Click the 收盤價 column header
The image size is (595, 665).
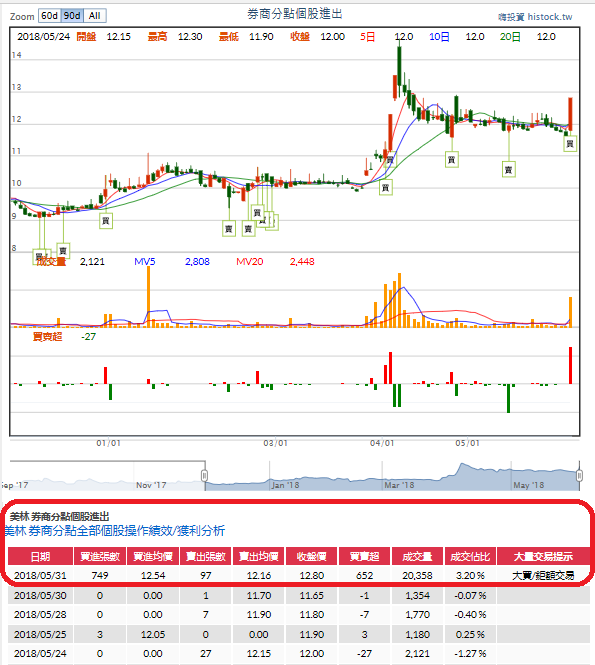[x=312, y=556]
